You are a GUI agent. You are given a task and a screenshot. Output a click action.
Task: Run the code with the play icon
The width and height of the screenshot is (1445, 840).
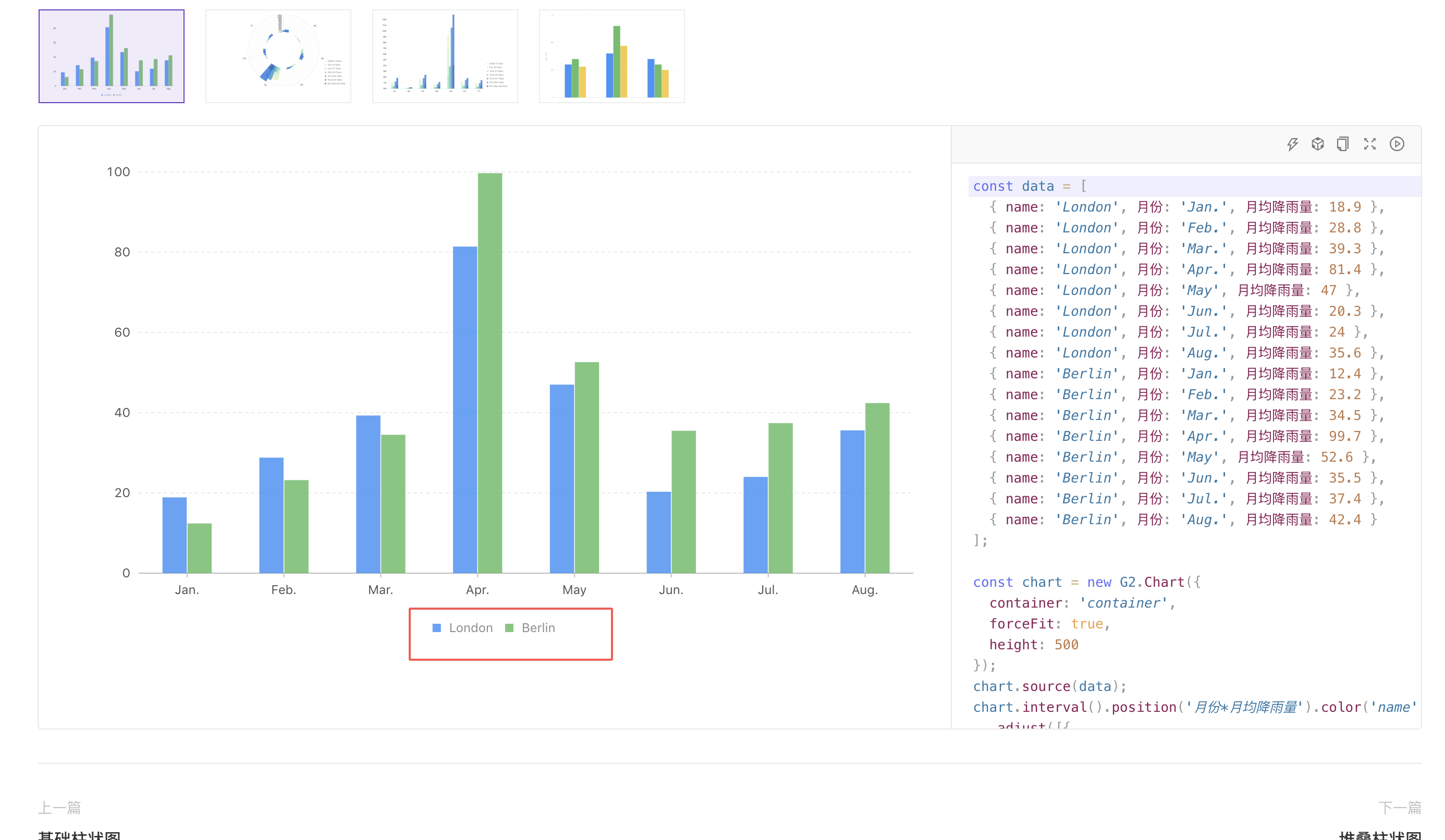pos(1396,144)
